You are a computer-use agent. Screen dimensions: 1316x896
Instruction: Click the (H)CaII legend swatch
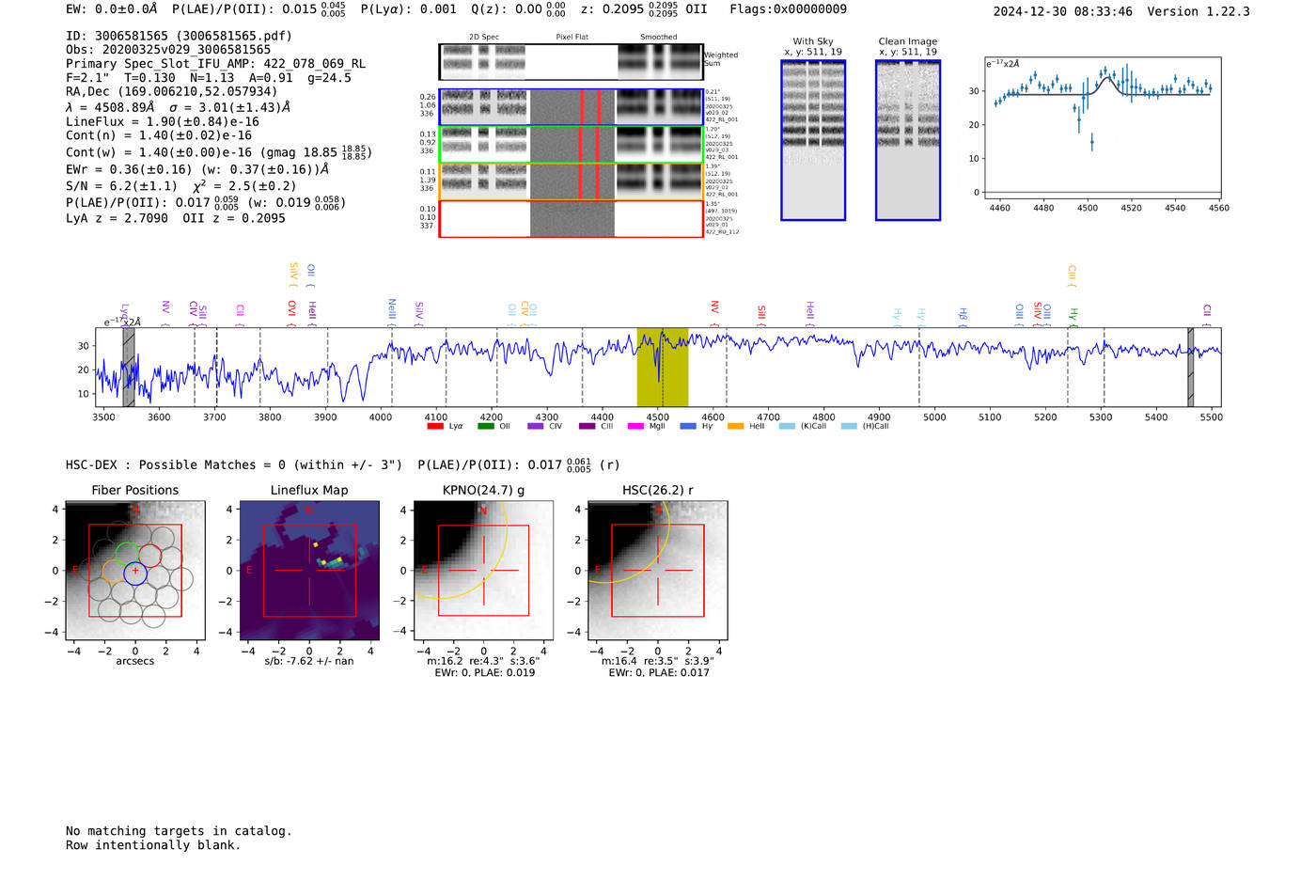[x=849, y=426]
